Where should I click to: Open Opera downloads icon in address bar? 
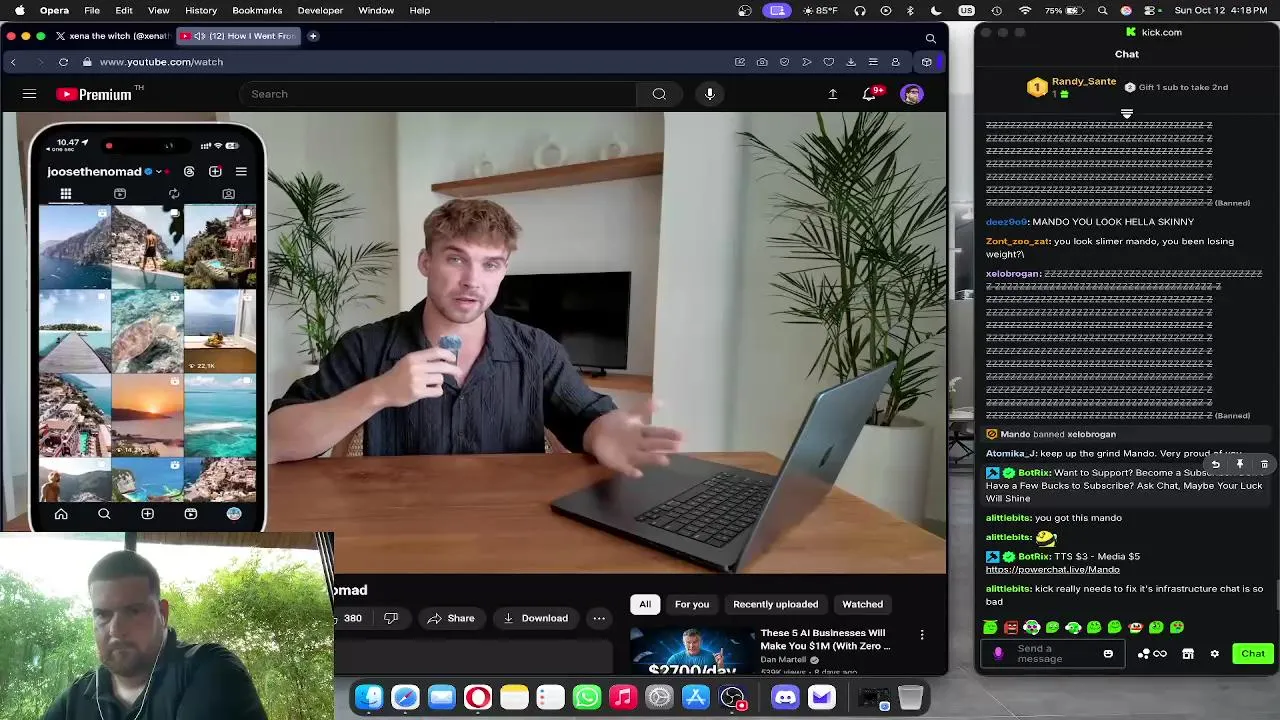click(851, 62)
